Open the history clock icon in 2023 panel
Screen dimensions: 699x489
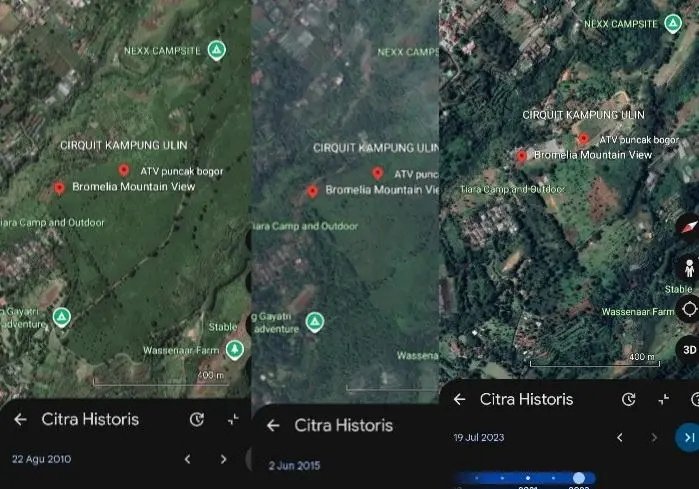coord(629,399)
